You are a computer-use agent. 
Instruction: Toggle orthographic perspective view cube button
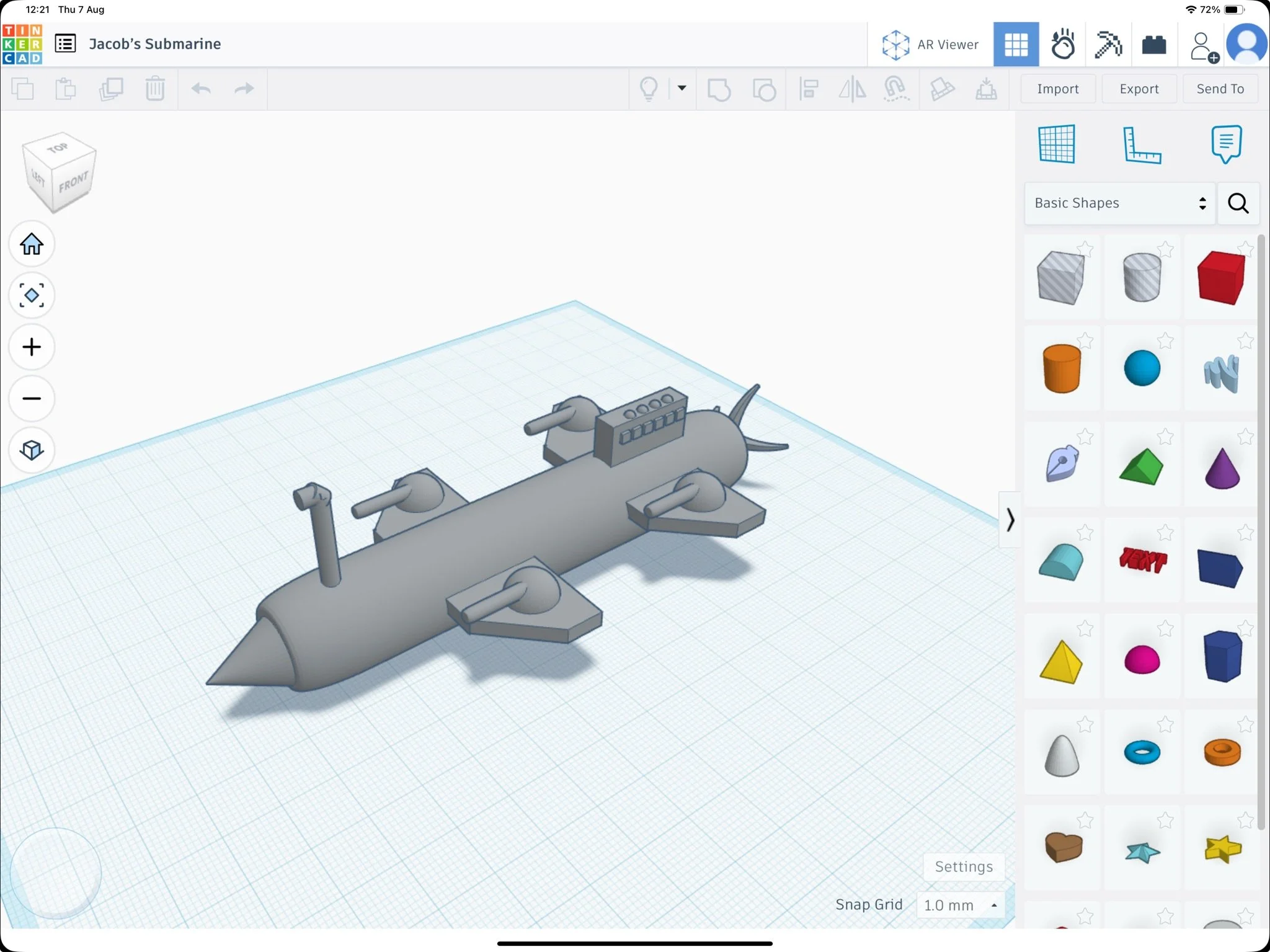[x=32, y=450]
